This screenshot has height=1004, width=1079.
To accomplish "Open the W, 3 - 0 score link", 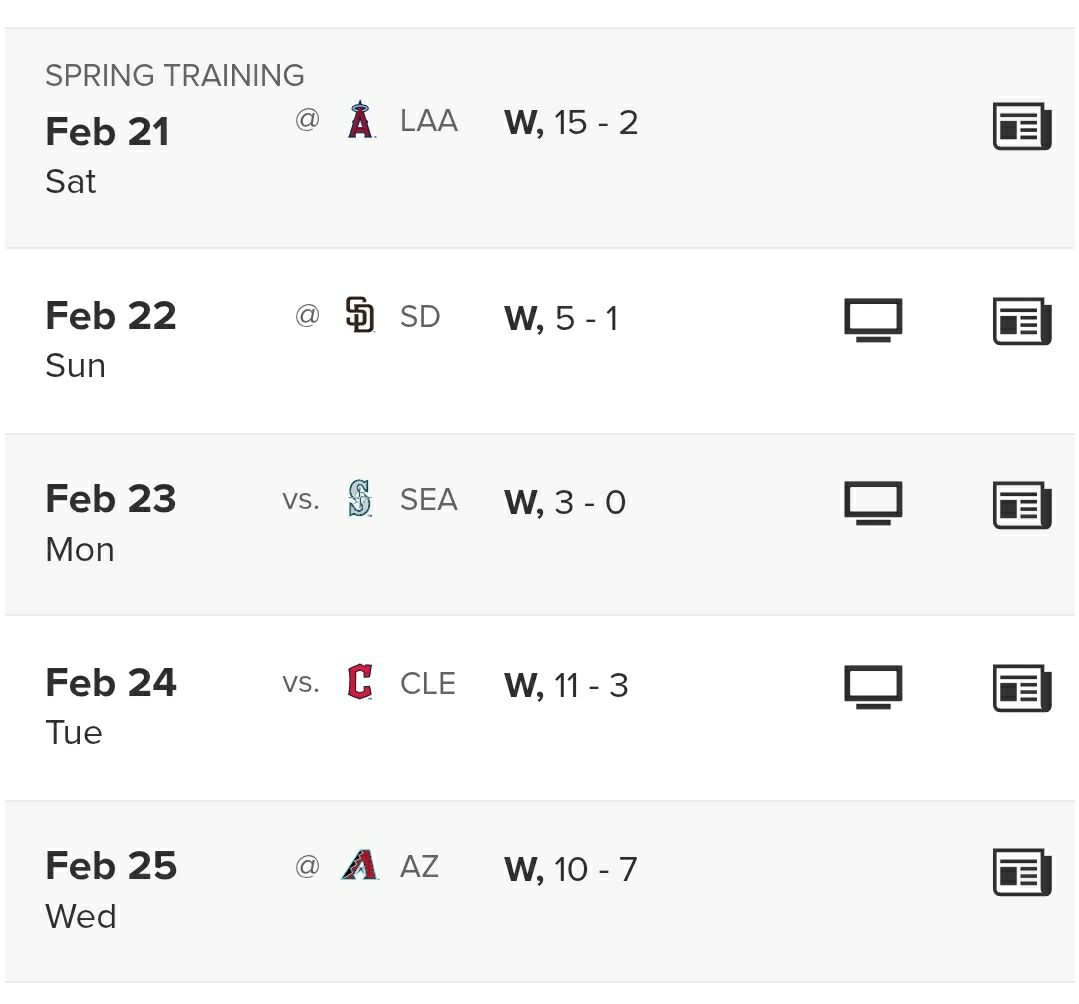I will (565, 502).
